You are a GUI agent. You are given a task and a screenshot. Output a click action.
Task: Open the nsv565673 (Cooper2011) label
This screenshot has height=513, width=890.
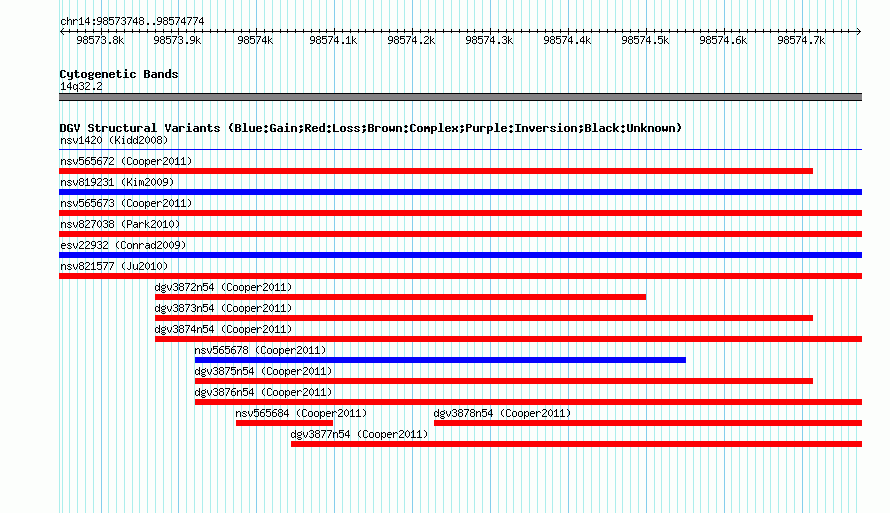tap(126, 203)
